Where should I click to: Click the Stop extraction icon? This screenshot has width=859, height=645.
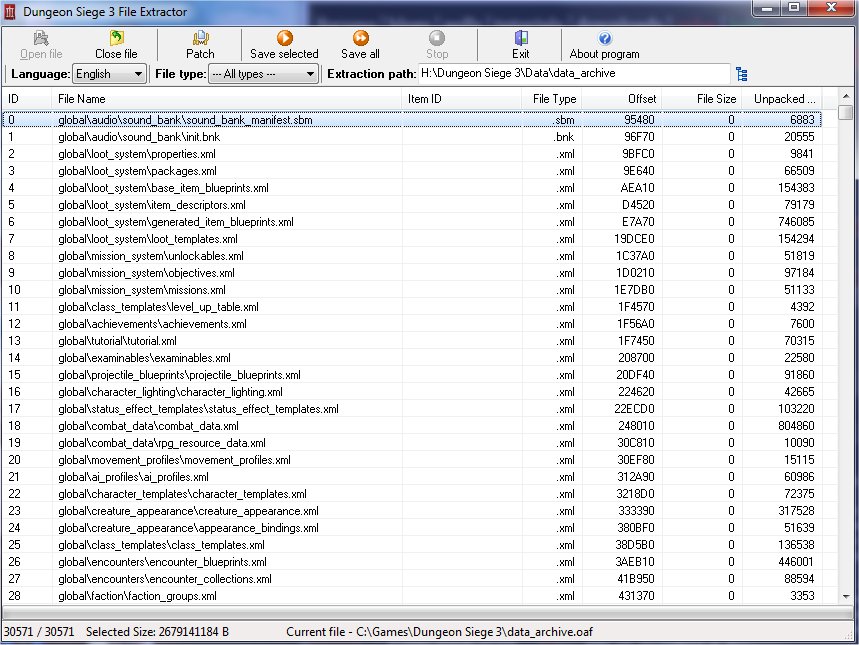(x=437, y=38)
